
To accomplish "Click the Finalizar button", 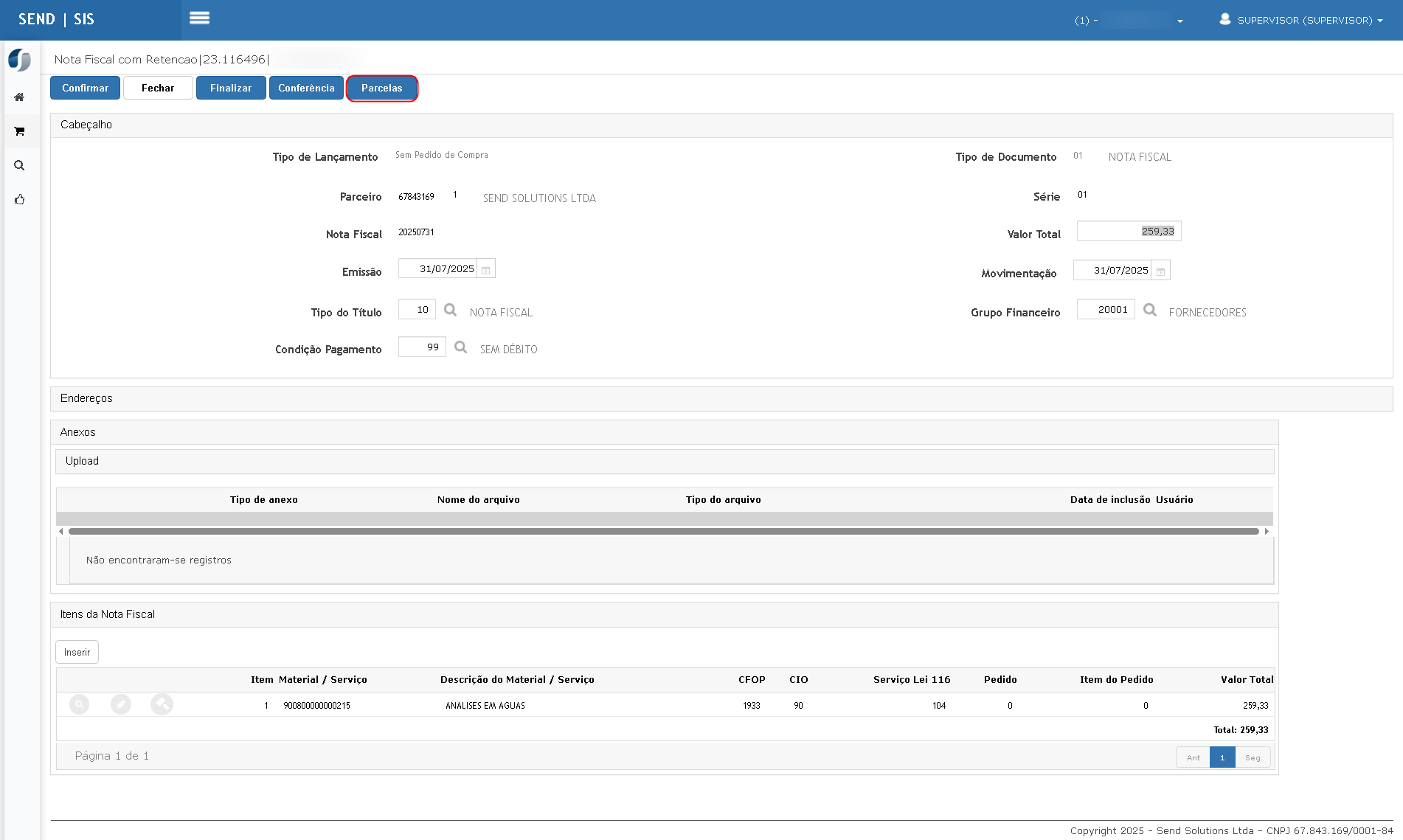I will point(231,88).
